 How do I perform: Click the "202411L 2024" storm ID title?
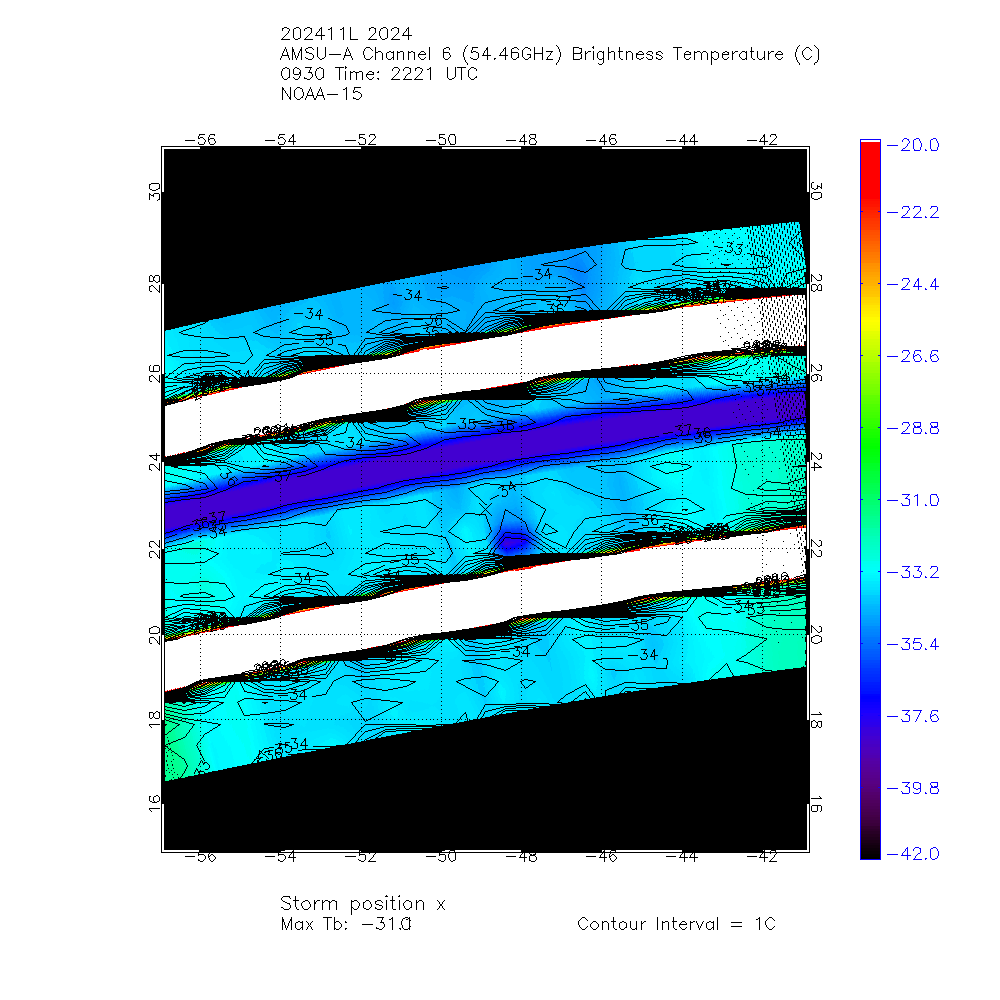coord(345,33)
